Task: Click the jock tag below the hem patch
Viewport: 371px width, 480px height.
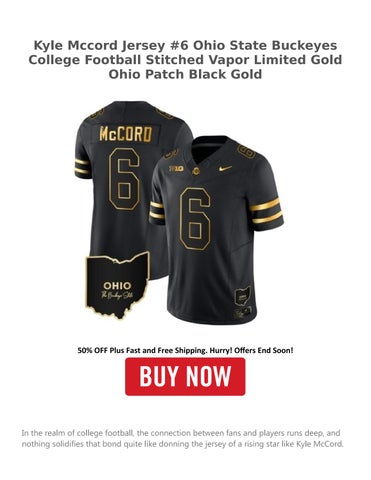Action: pos(242,313)
